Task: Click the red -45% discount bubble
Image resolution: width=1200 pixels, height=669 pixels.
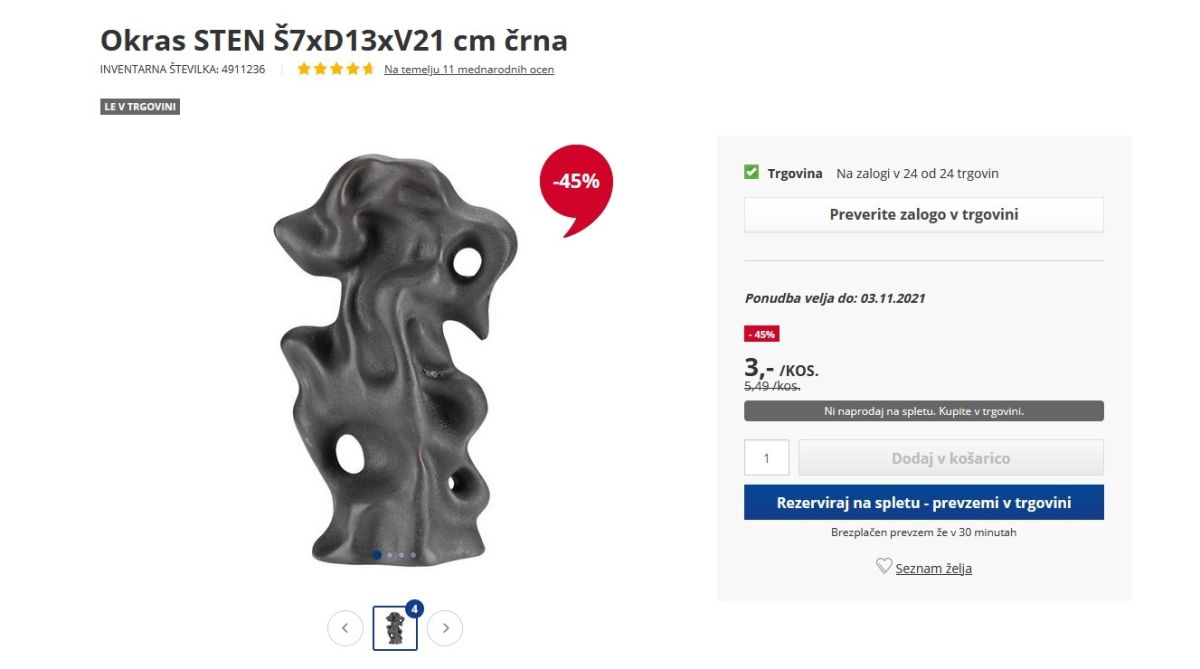Action: tap(575, 189)
